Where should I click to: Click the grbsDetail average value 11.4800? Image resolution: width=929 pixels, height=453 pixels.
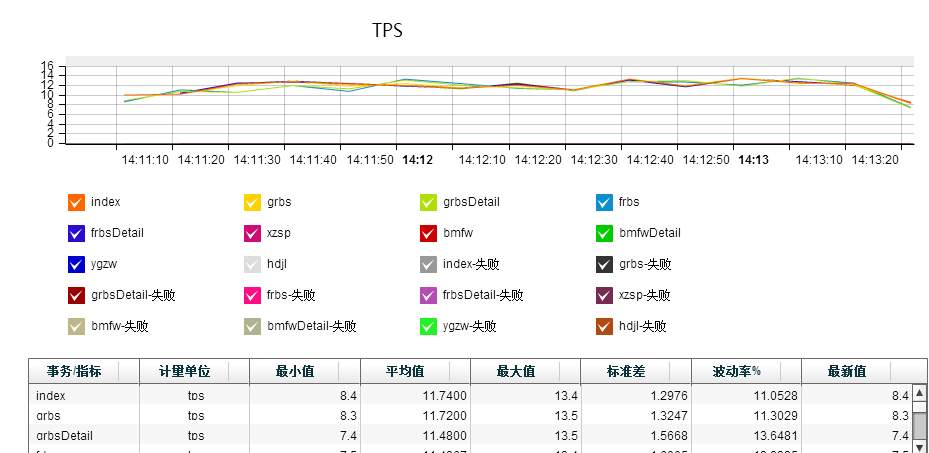[446, 436]
